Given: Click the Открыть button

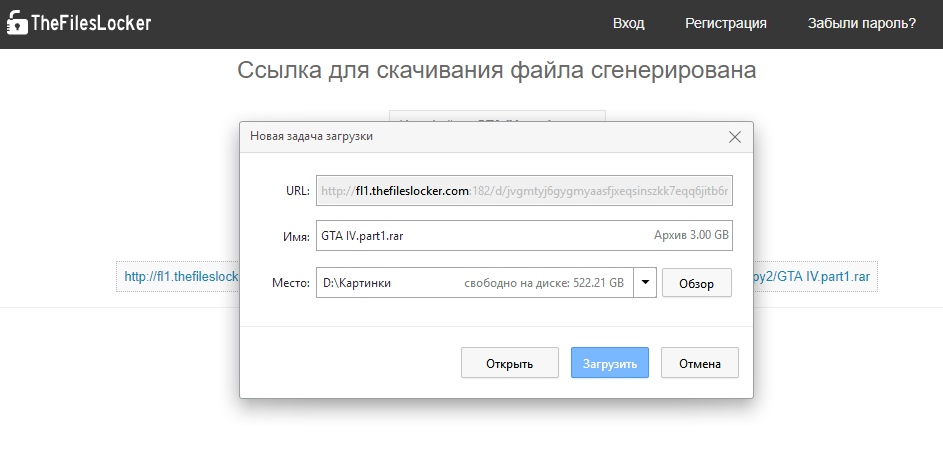Looking at the screenshot, I should click(x=509, y=363).
